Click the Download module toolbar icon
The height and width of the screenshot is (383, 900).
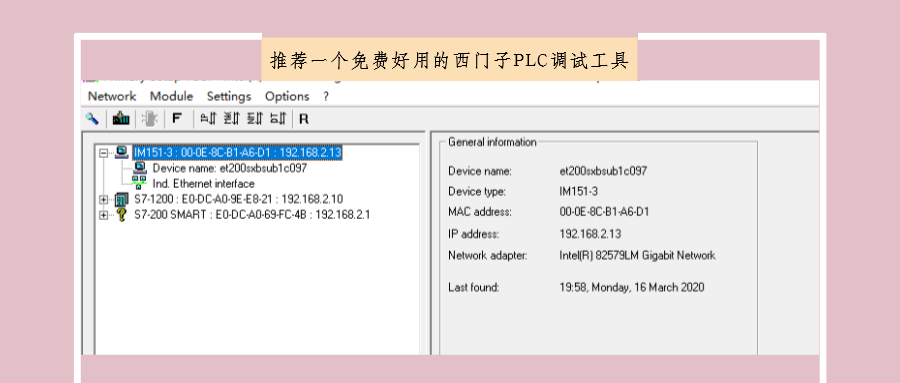point(121,119)
